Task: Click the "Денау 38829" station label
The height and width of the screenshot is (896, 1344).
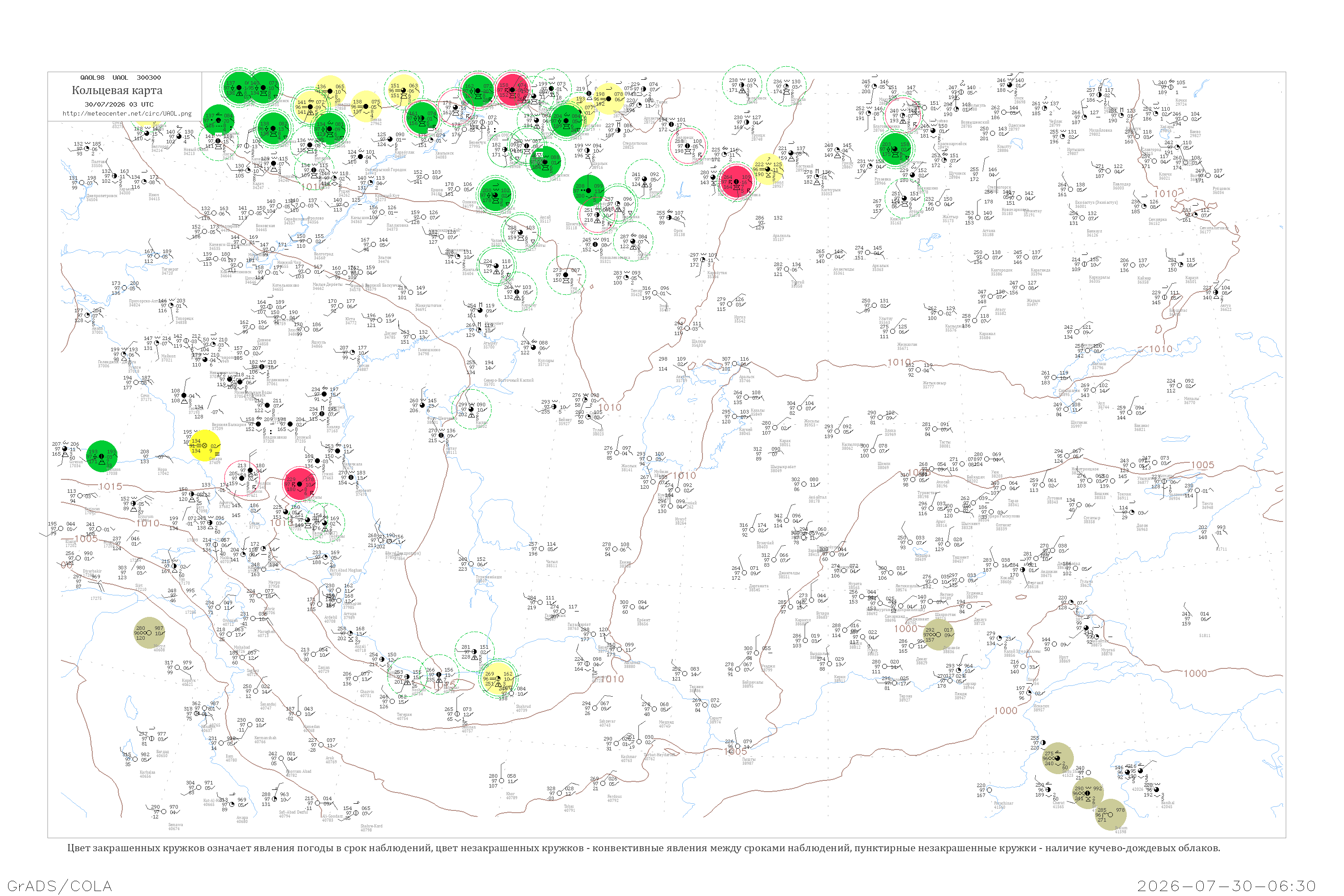Action: pos(922,660)
